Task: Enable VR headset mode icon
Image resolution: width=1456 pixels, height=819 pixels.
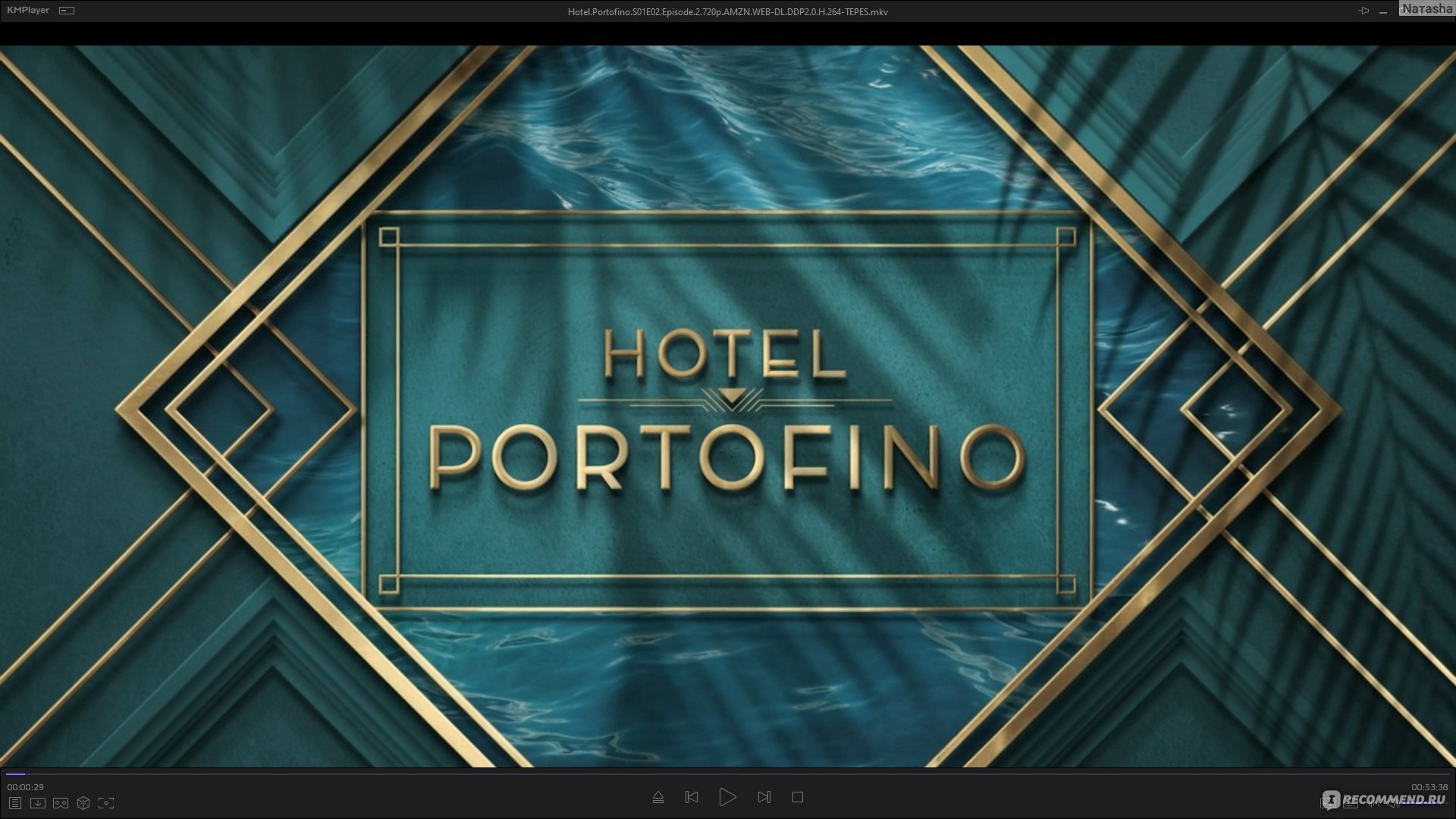Action: (61, 802)
